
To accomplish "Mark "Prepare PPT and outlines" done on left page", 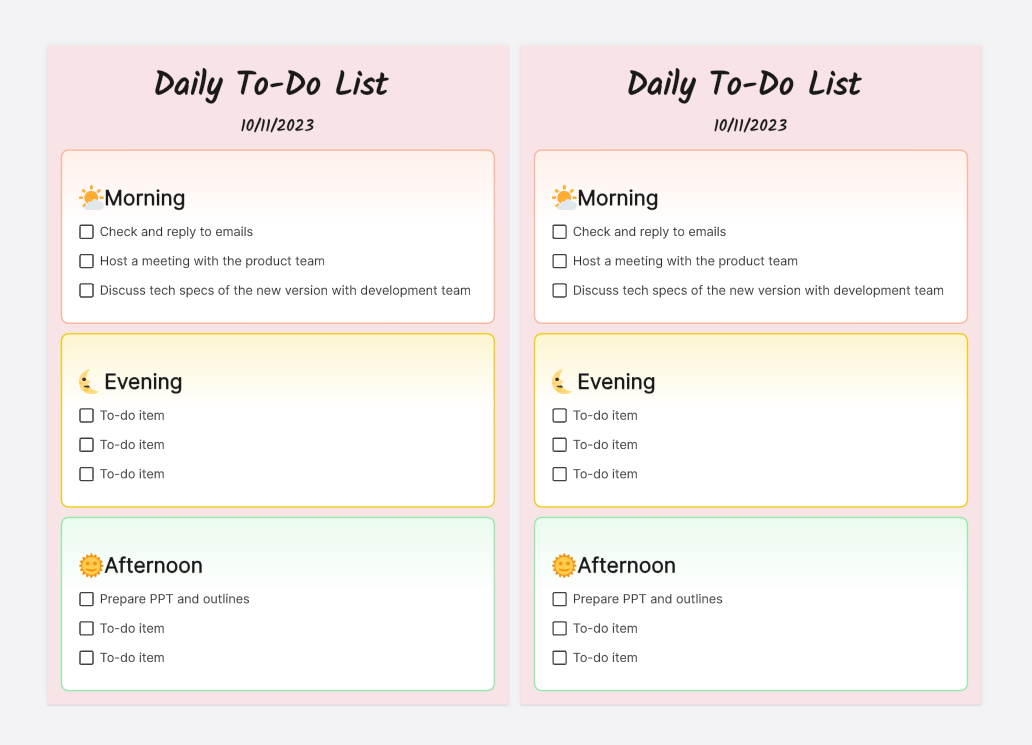I will tap(87, 599).
